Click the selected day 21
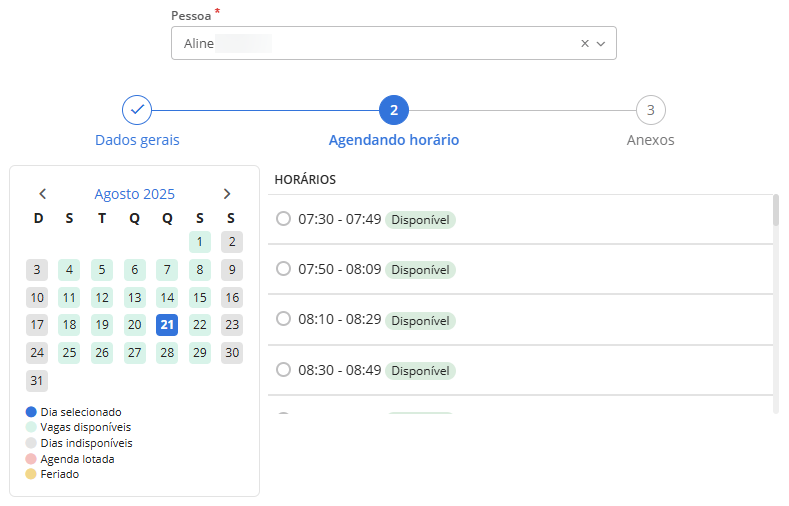 [167, 324]
